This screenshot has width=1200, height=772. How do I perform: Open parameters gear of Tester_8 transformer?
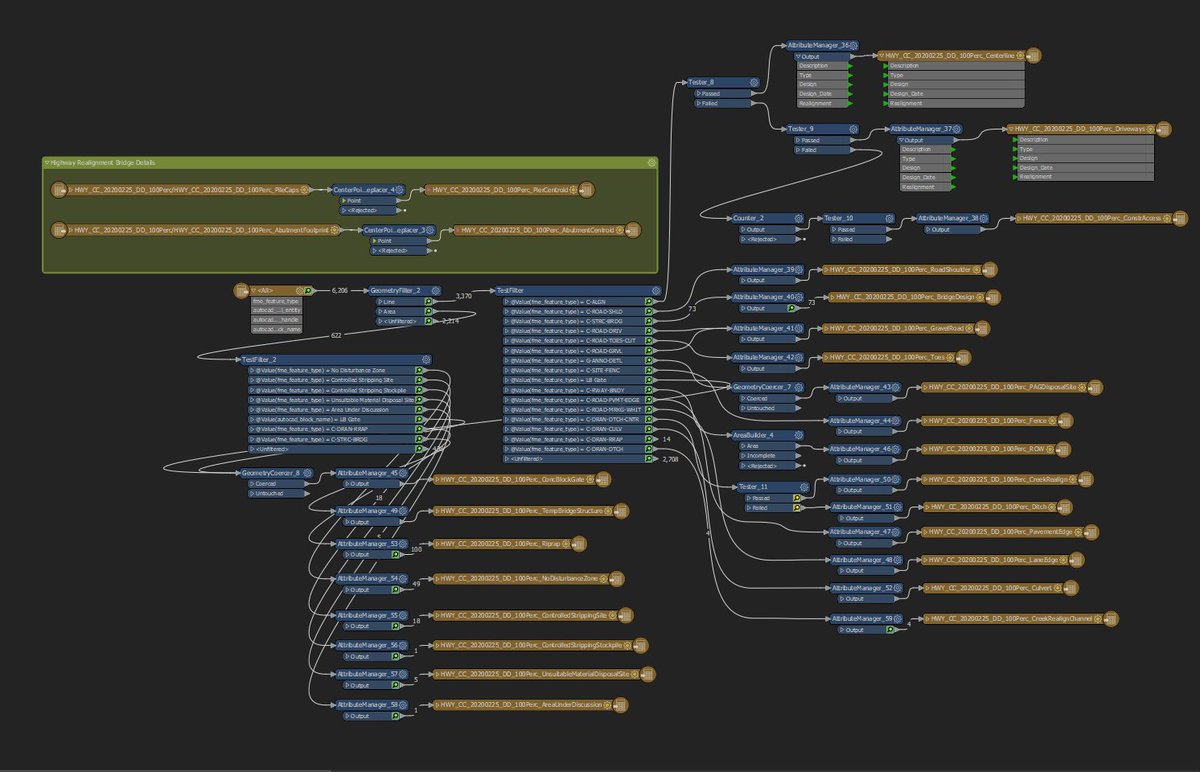754,83
